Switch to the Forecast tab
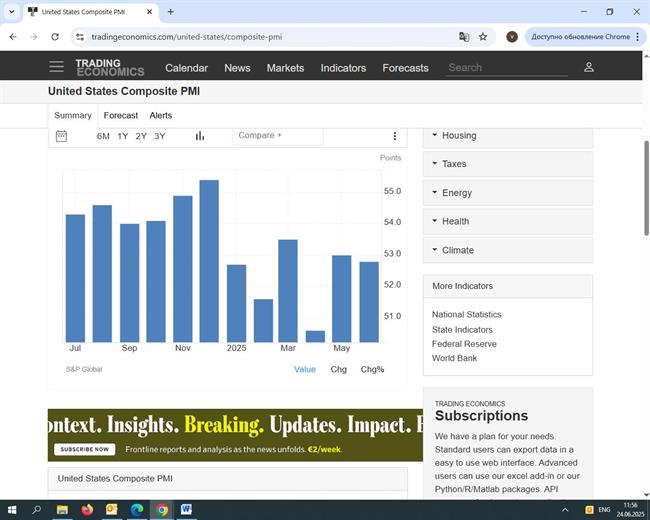The width and height of the screenshot is (650, 520). [121, 115]
